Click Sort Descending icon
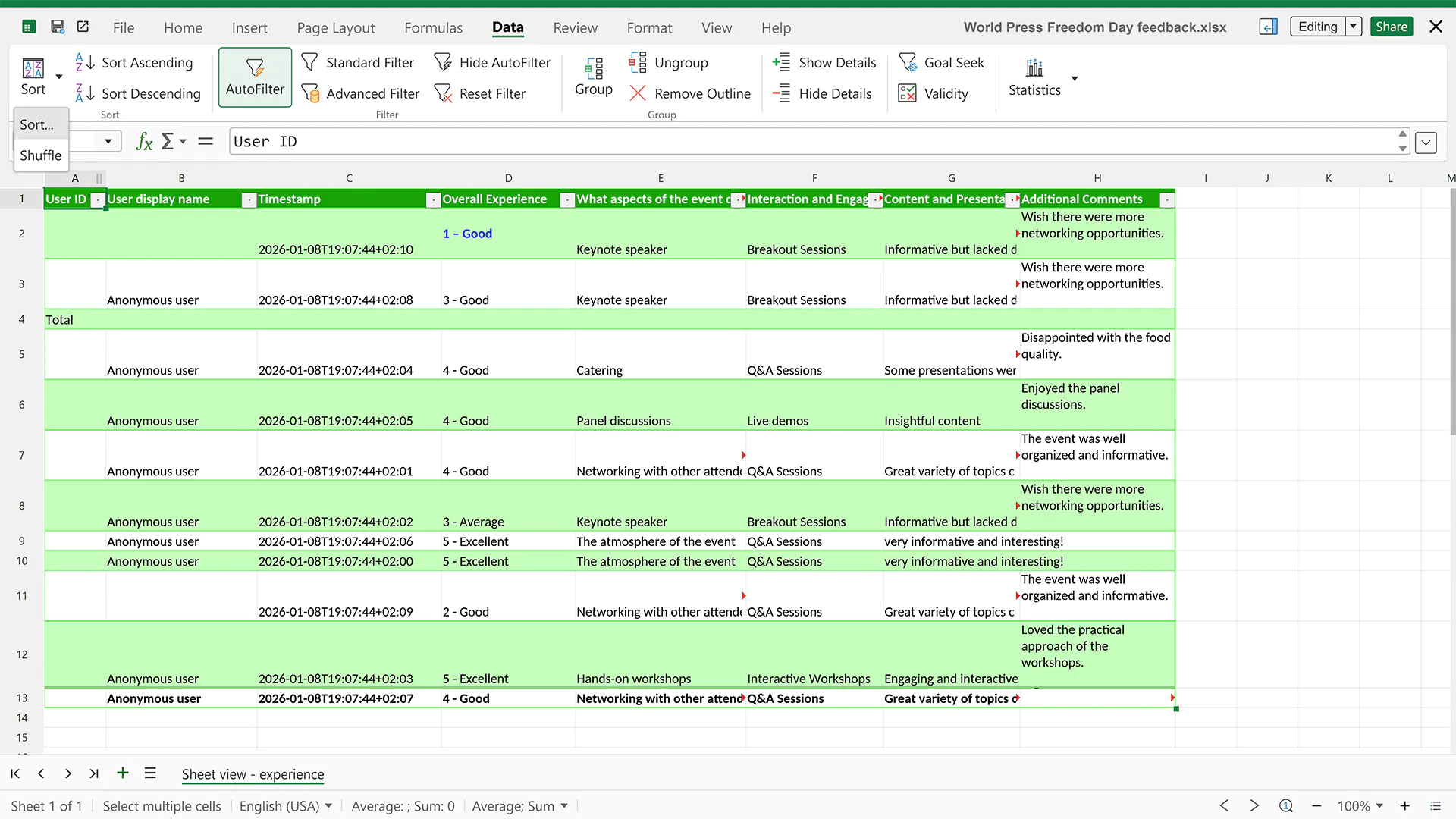The image size is (1456, 819). (x=138, y=93)
